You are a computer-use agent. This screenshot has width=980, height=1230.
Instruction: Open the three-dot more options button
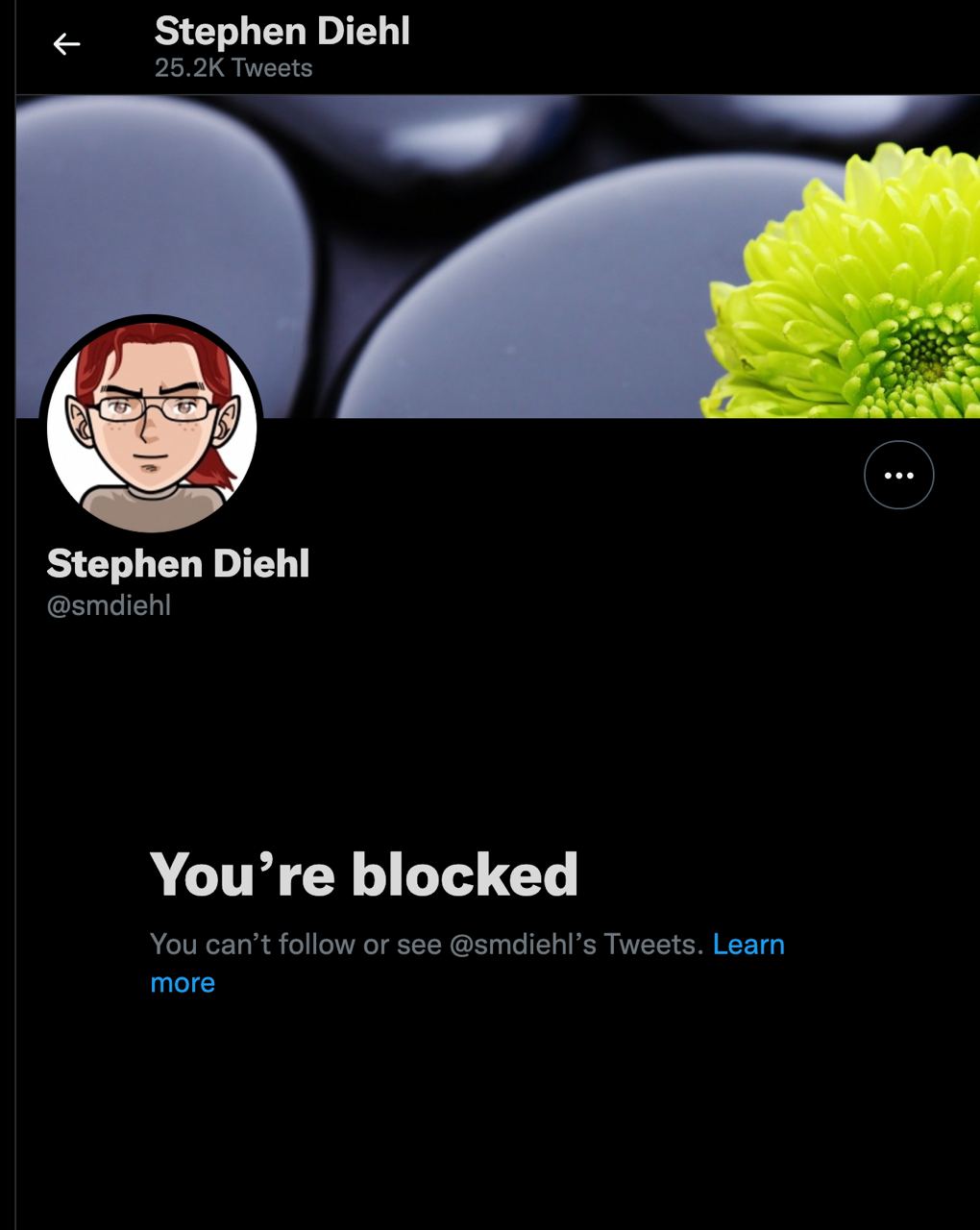point(898,475)
